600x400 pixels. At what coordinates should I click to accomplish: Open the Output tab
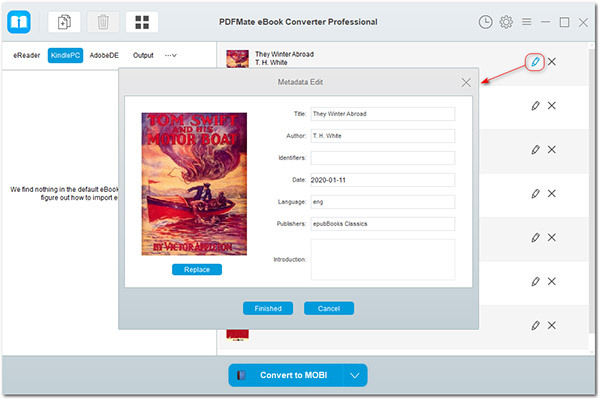[143, 55]
